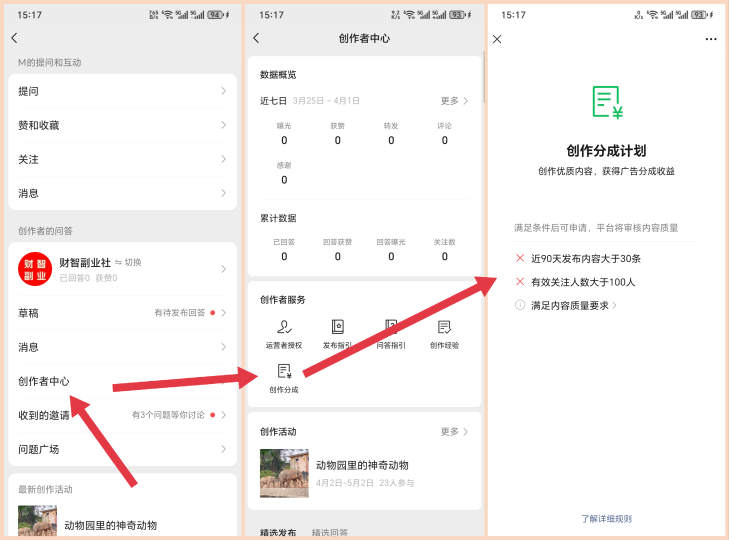Viewport: 729px width, 540px height.
Task: Open elephant thumbnail under 最新创作活动
Action: pos(37,521)
